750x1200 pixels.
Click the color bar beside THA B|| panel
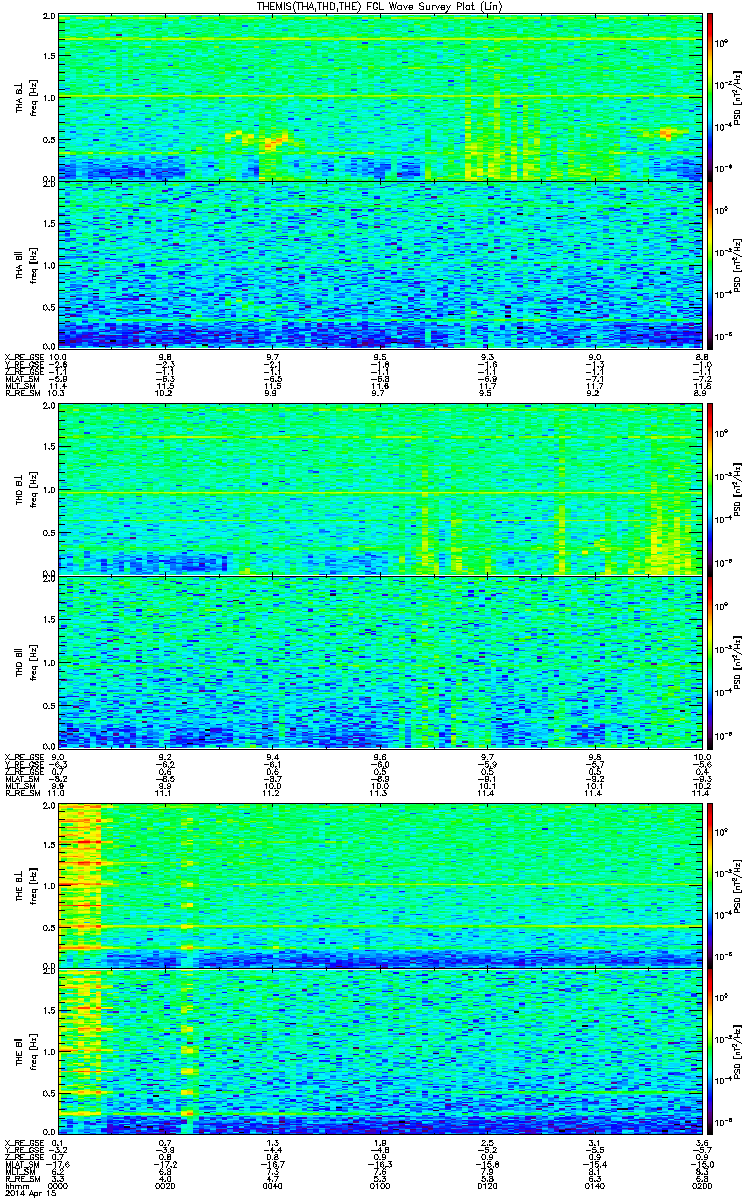click(711, 263)
